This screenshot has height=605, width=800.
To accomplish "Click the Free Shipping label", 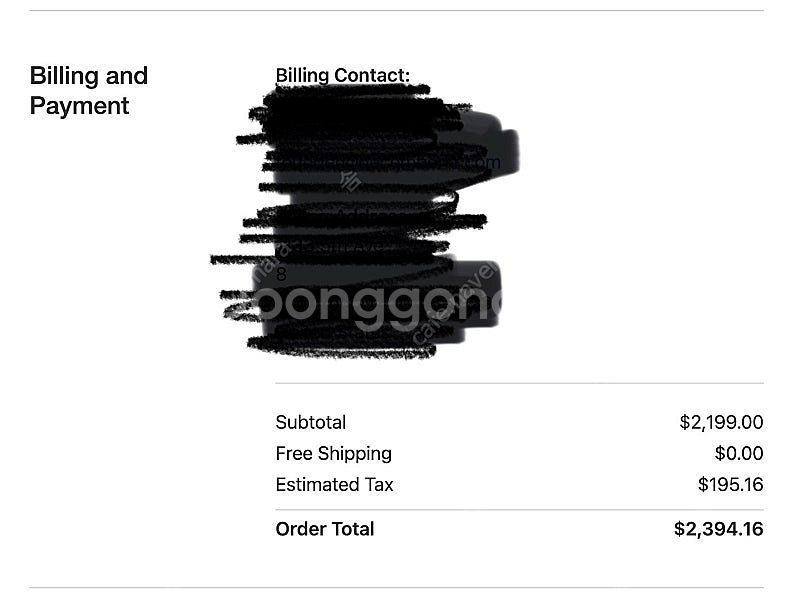I will point(334,453).
